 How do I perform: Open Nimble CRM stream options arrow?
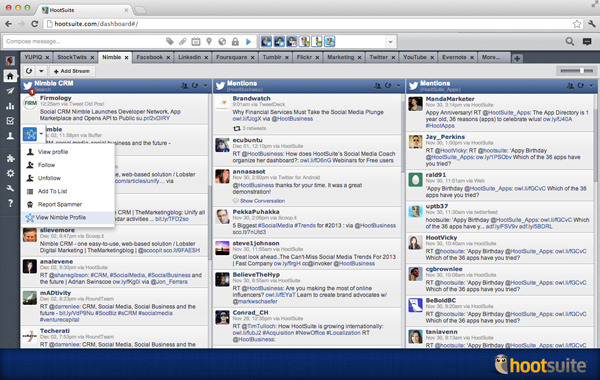coord(205,85)
